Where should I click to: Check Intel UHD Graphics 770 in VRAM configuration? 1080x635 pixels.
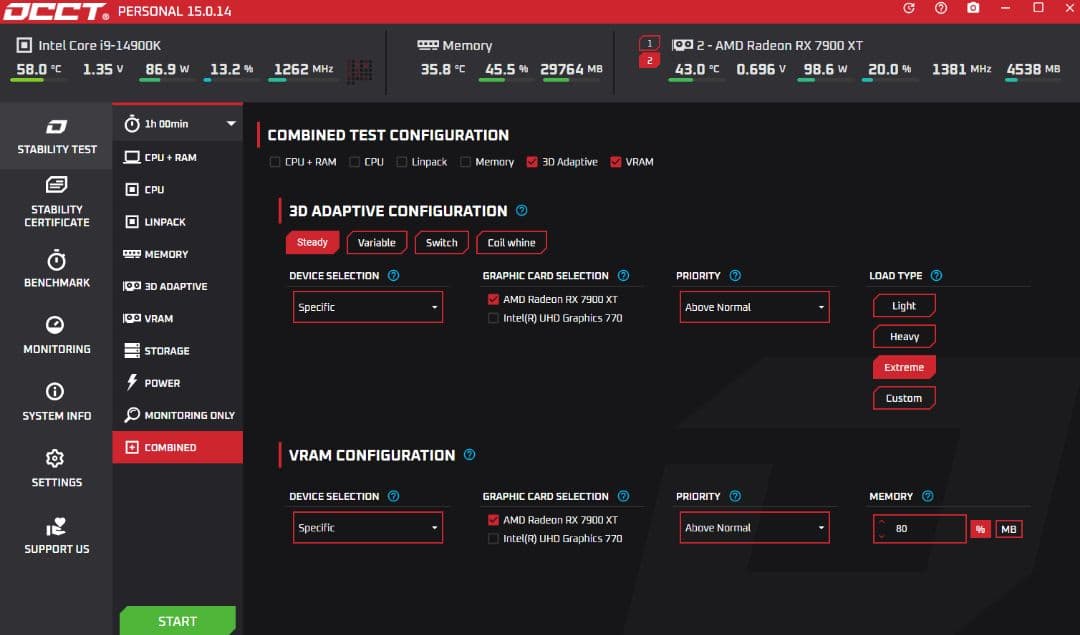pos(493,539)
